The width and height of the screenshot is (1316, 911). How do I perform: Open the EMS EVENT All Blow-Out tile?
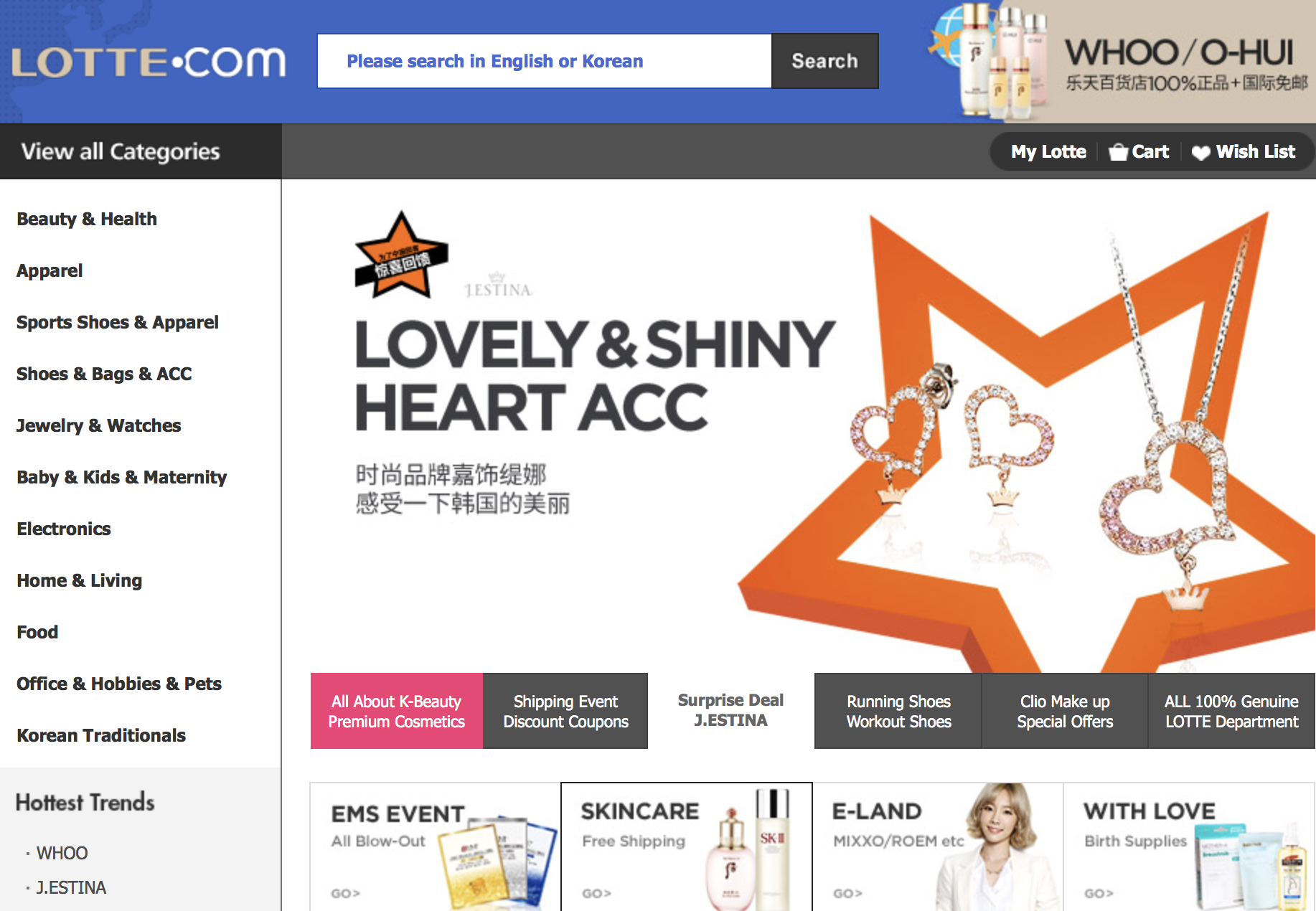[x=435, y=847]
